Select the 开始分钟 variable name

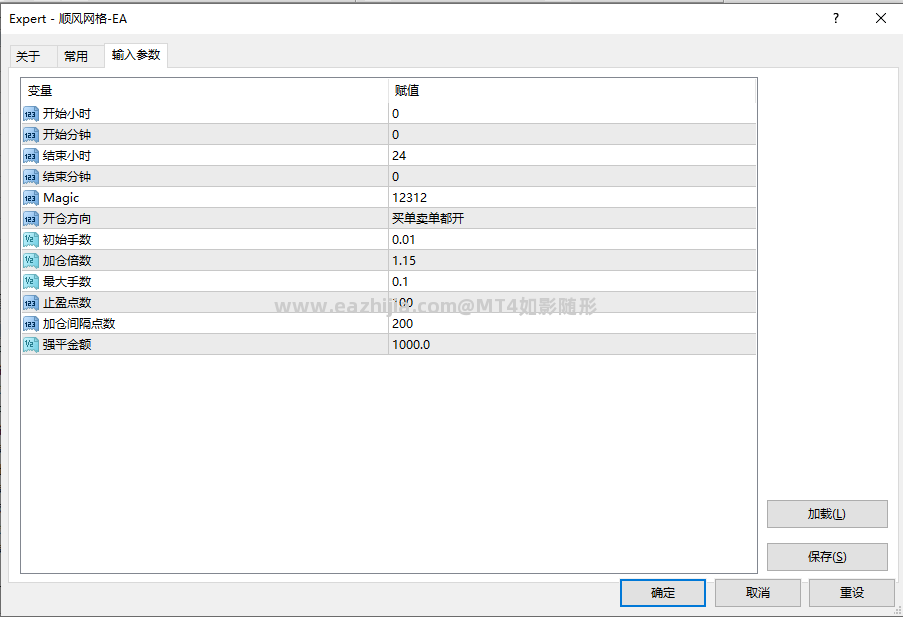click(x=67, y=135)
